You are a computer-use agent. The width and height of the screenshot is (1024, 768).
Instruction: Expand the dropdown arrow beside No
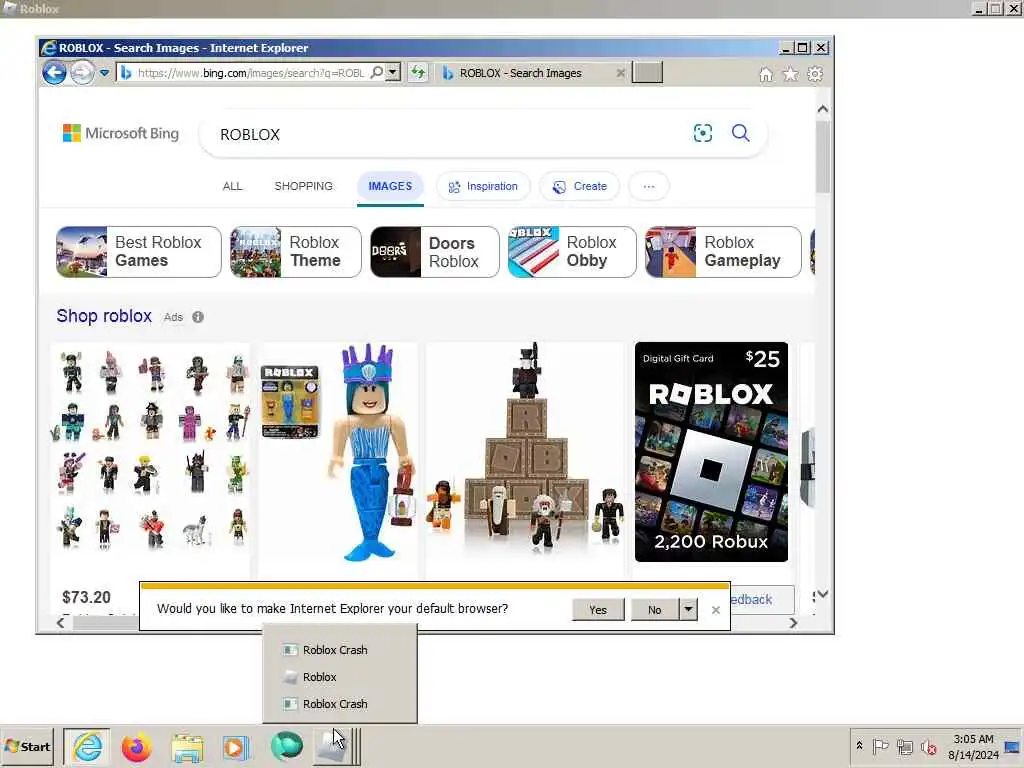coord(688,609)
